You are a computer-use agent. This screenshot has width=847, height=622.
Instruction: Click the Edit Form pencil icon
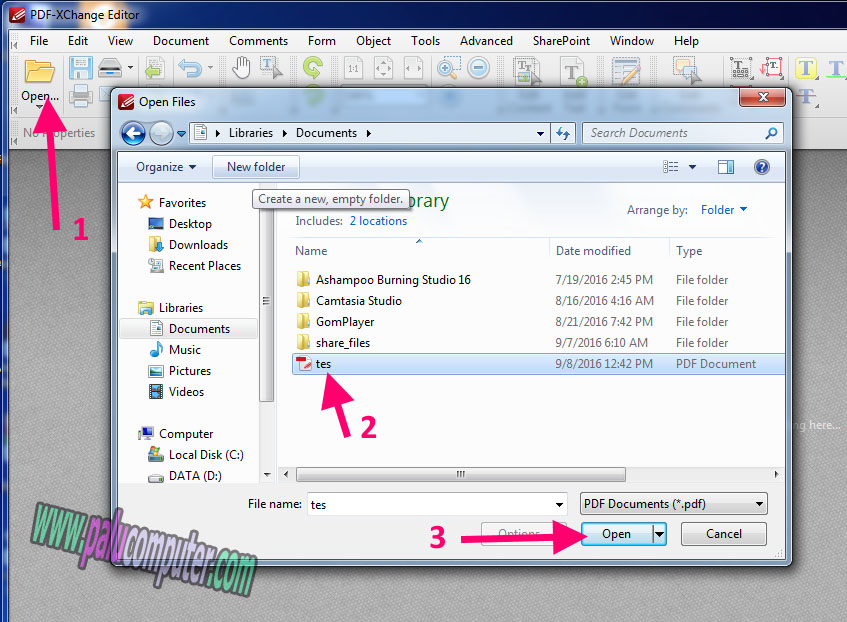(x=626, y=71)
